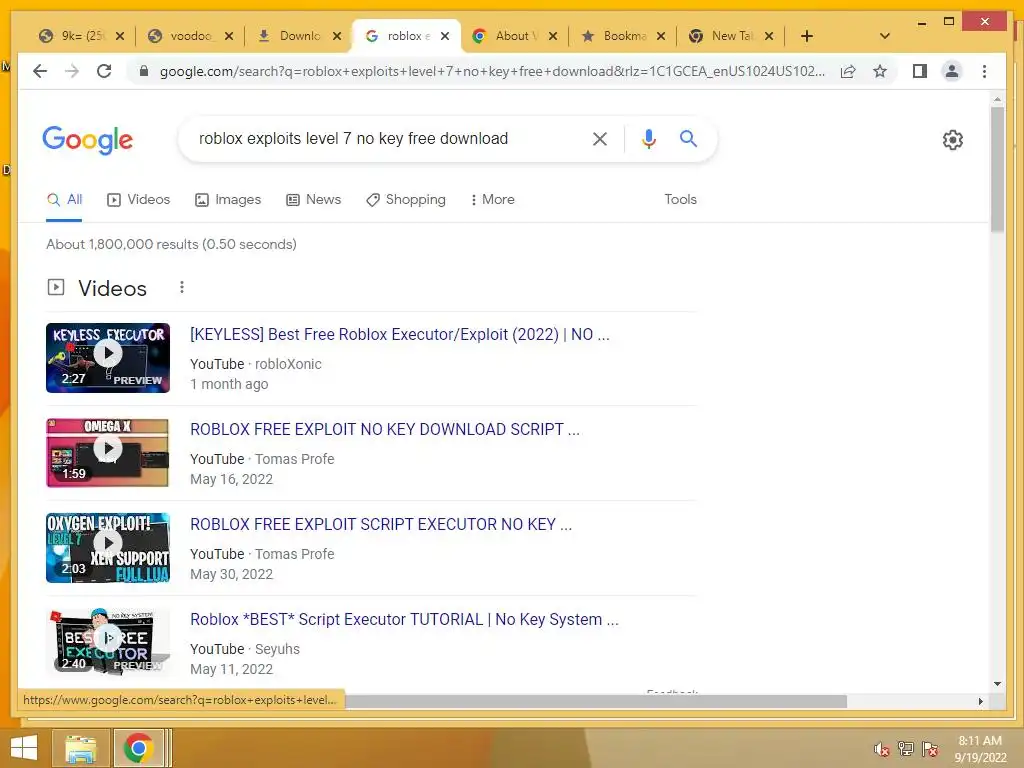Open the Windows Start menu
This screenshot has height=768, width=1024.
click(24, 748)
